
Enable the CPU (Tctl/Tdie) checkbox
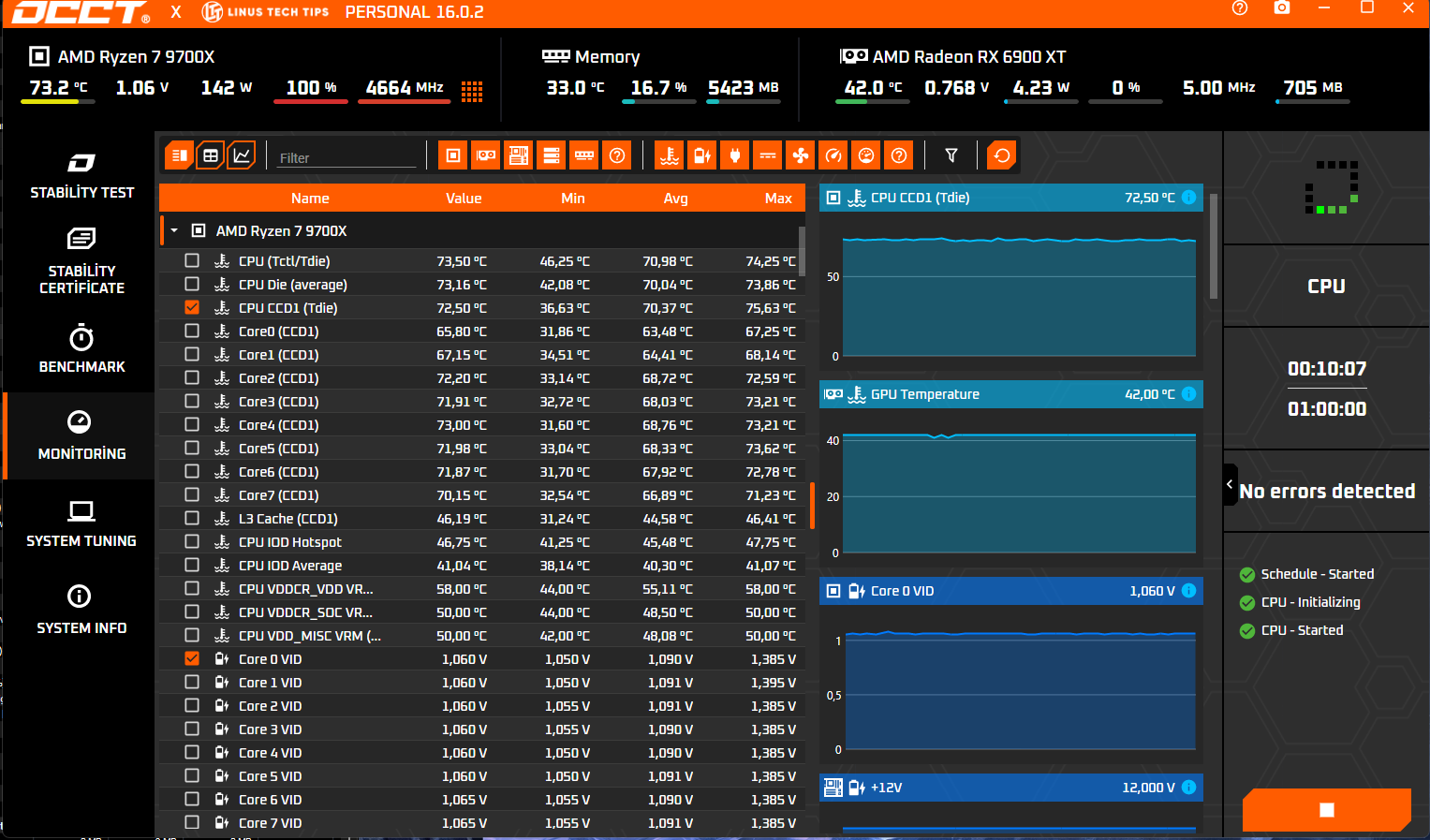192,260
